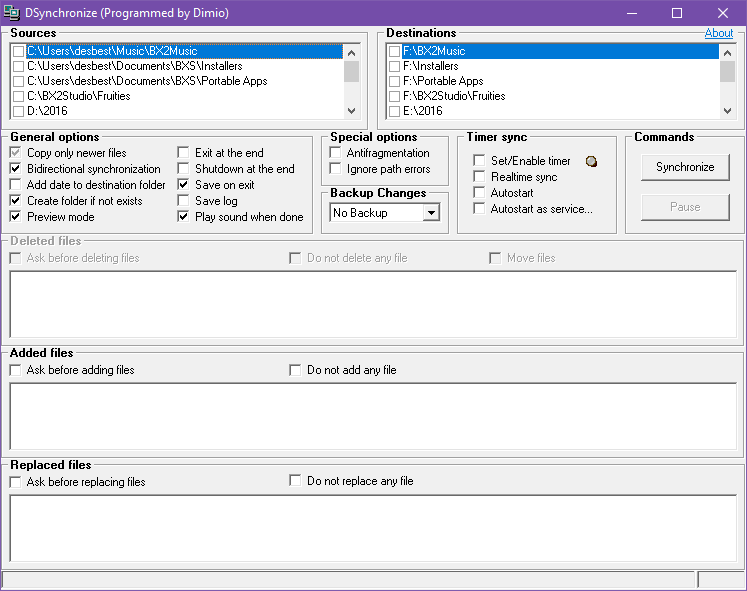Enable Save log checkbox
The height and width of the screenshot is (591, 747).
click(183, 200)
